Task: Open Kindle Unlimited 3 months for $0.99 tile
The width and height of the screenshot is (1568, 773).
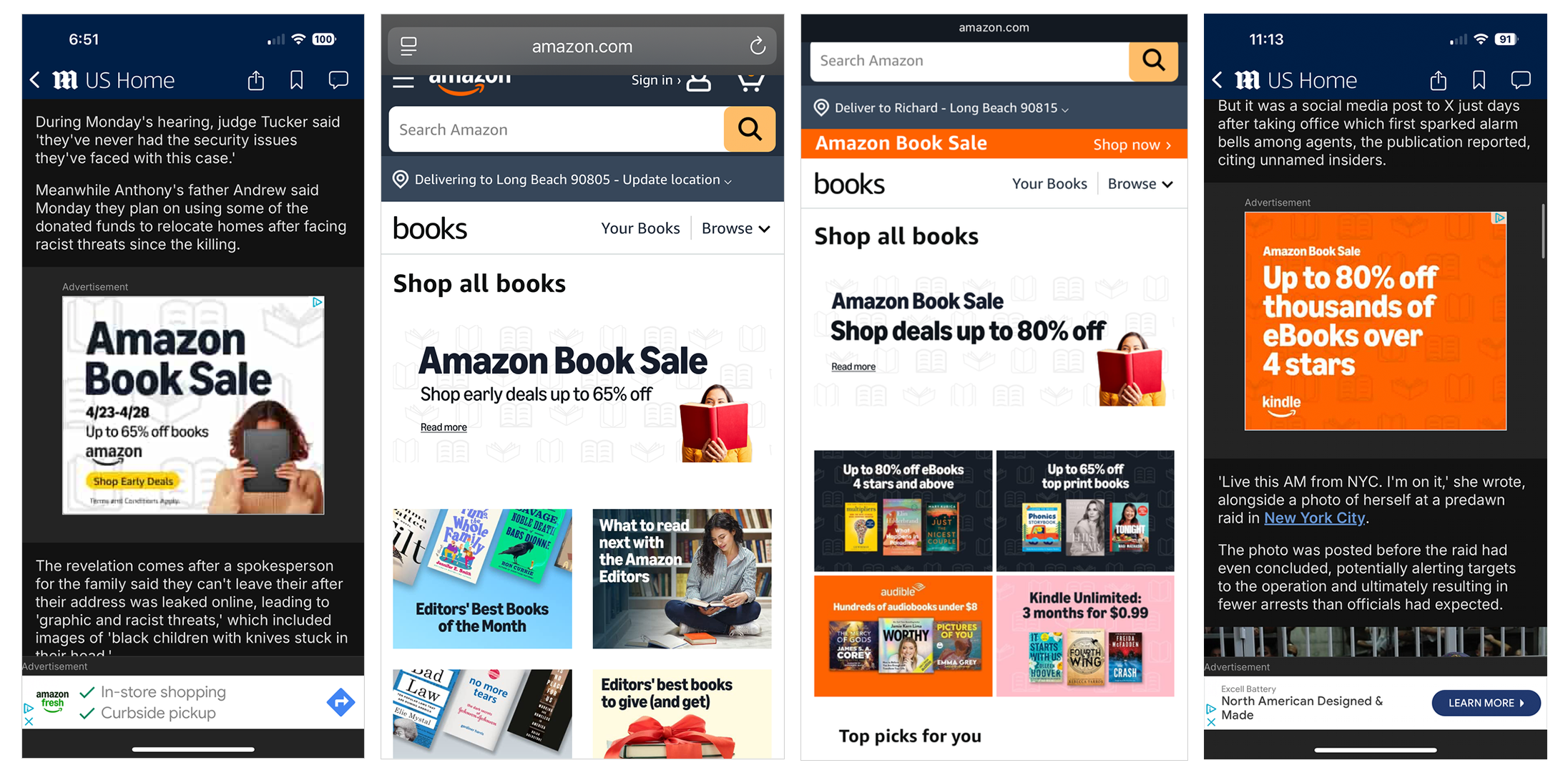Action: coord(1085,636)
